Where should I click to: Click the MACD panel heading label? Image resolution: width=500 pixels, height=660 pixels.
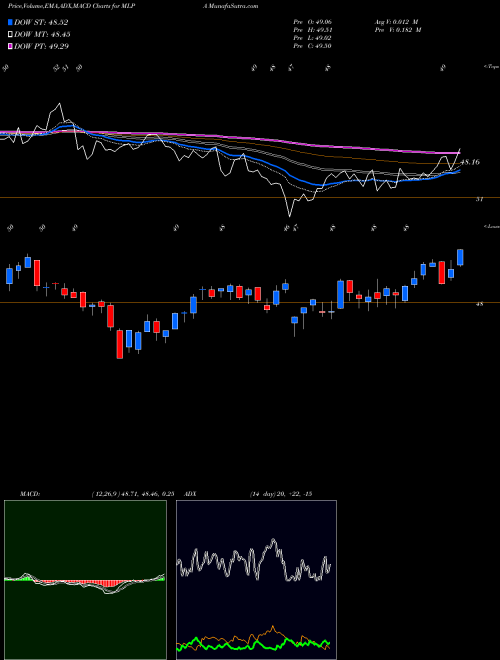coord(29,494)
